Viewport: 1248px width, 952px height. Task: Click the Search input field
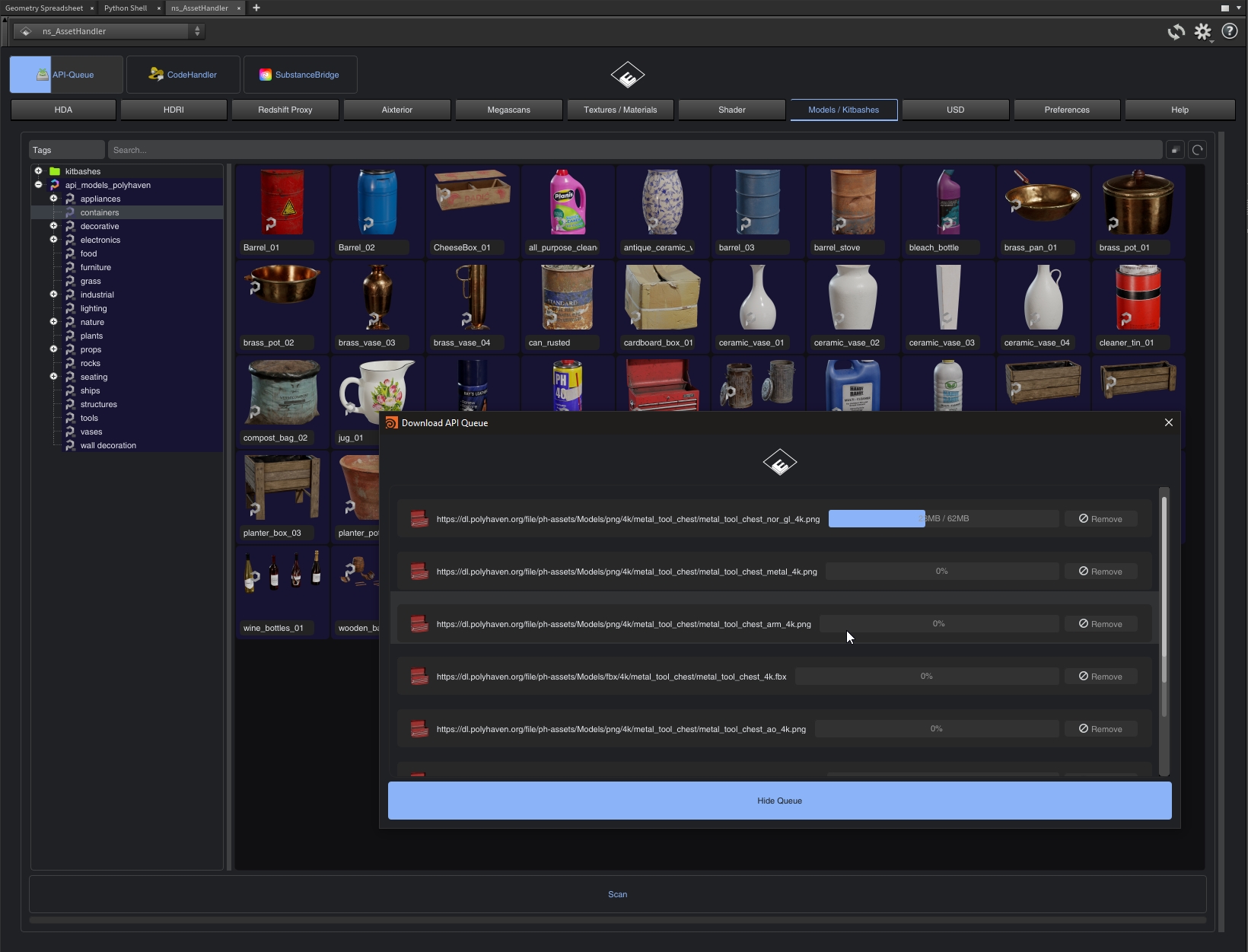[x=635, y=150]
